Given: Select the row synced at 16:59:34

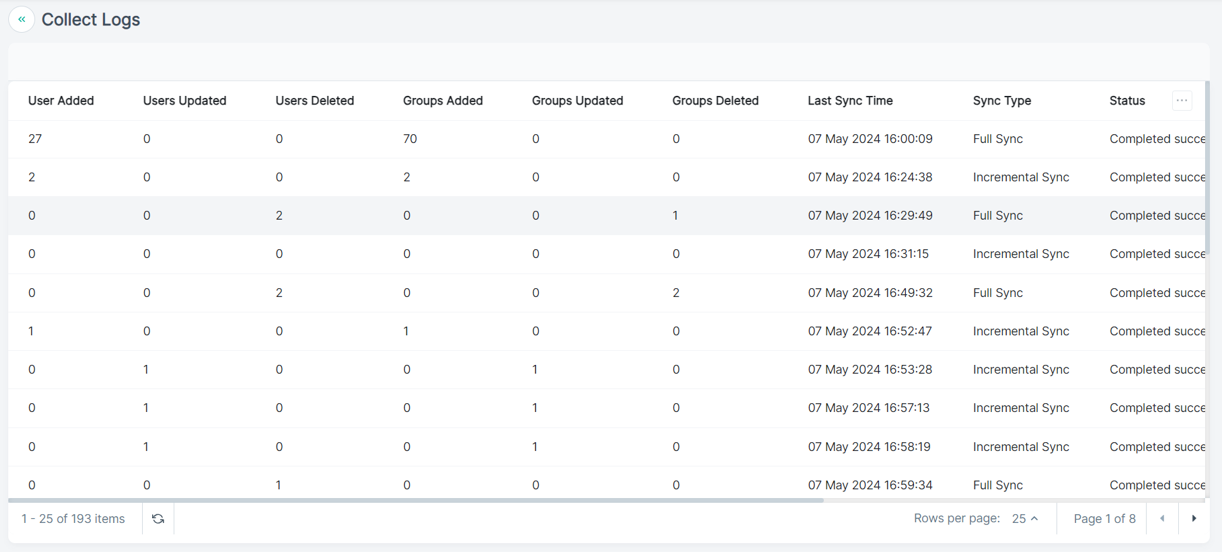Looking at the screenshot, I should tap(607, 484).
